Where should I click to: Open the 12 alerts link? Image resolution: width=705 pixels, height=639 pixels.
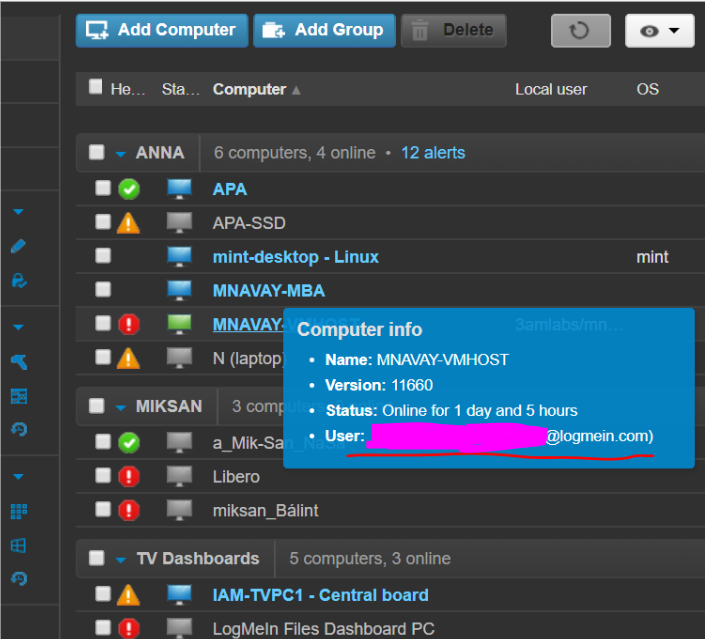[433, 153]
